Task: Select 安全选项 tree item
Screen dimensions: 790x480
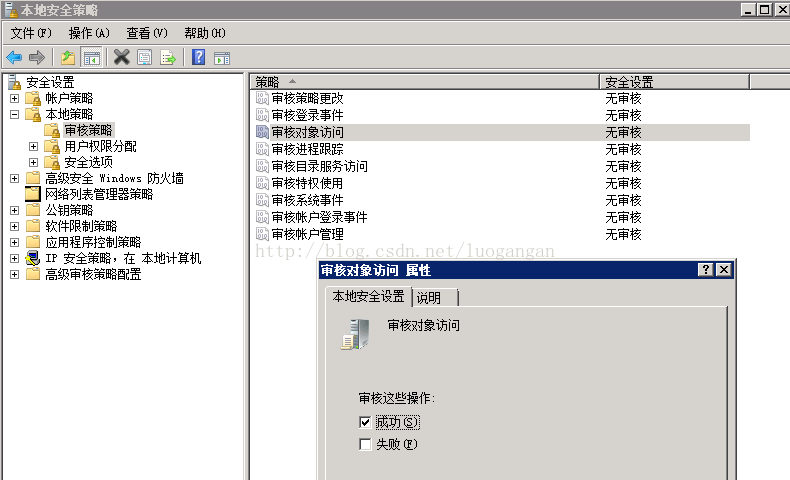Action: coord(89,163)
